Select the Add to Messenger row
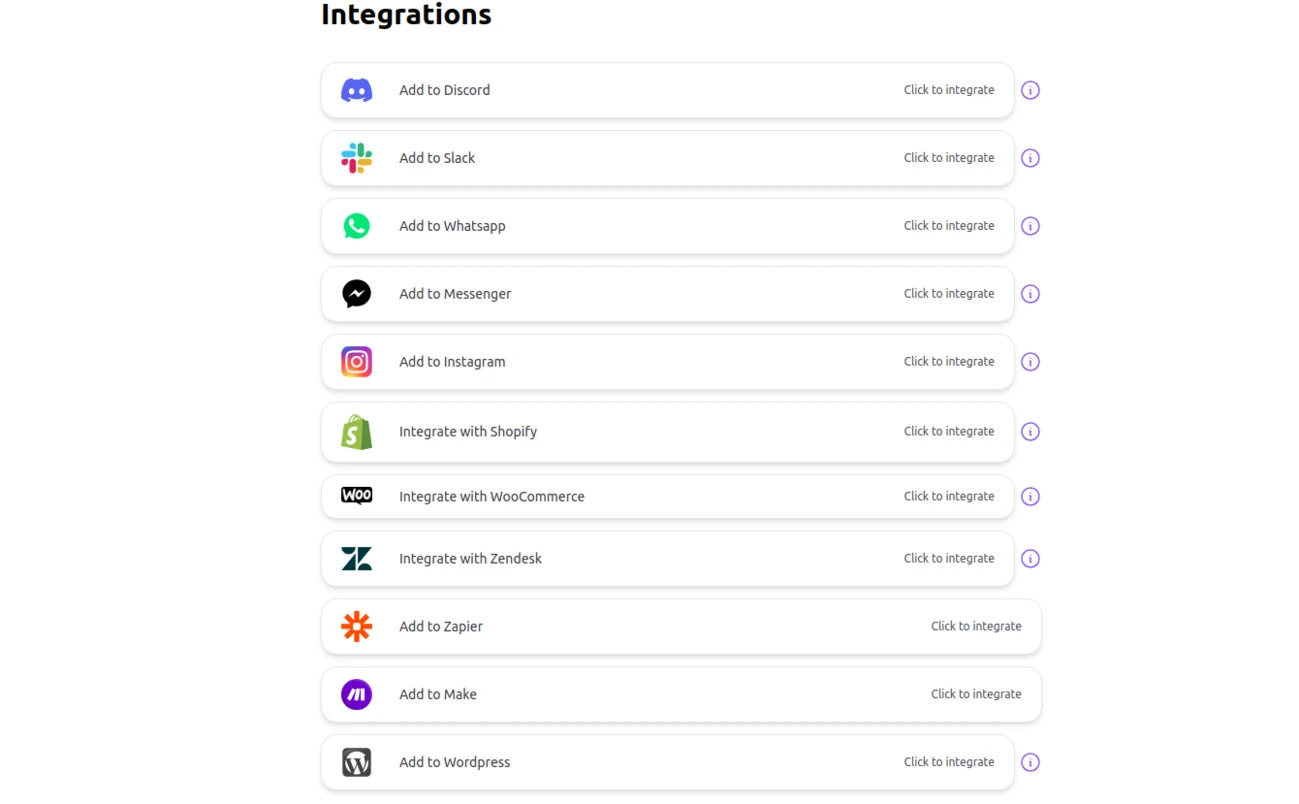The height and width of the screenshot is (804, 1299). tap(667, 293)
